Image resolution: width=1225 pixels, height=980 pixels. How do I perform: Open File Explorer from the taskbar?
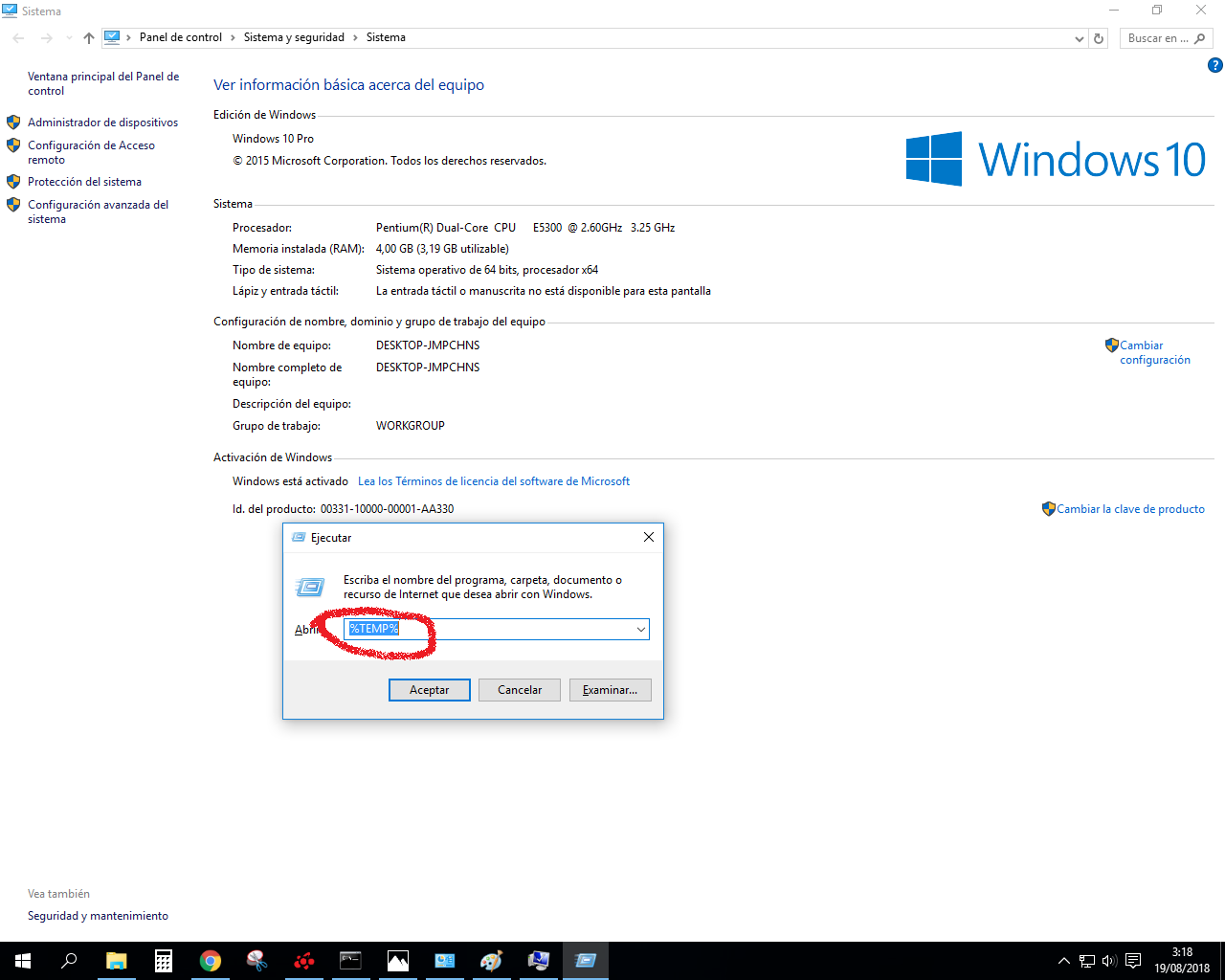click(116, 961)
